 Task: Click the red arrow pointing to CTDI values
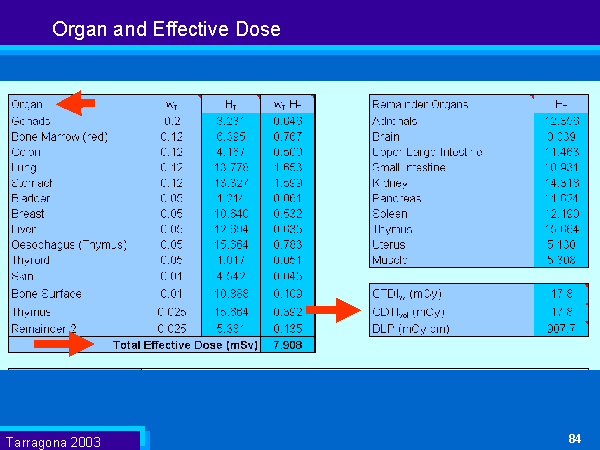pos(332,310)
